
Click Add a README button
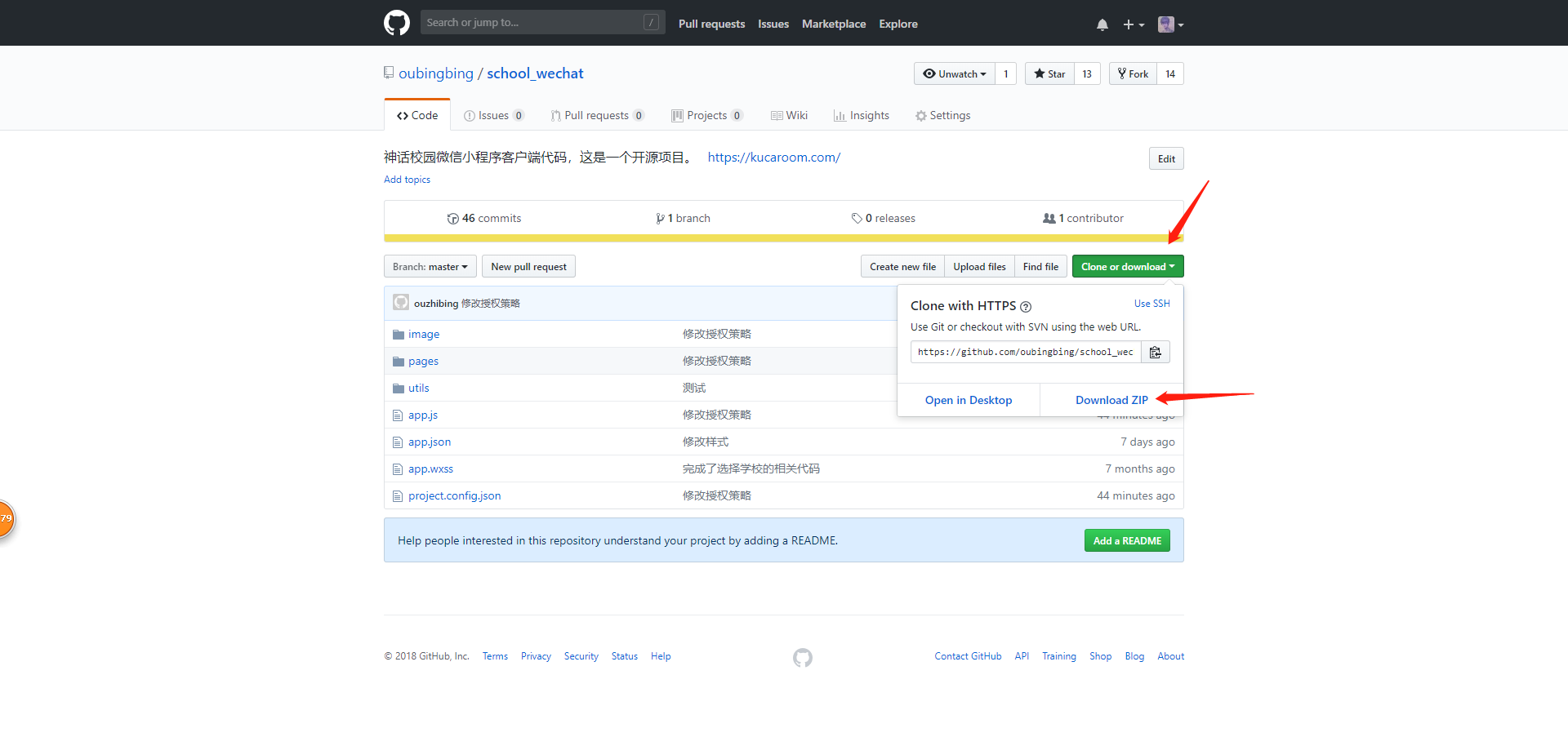(x=1127, y=540)
